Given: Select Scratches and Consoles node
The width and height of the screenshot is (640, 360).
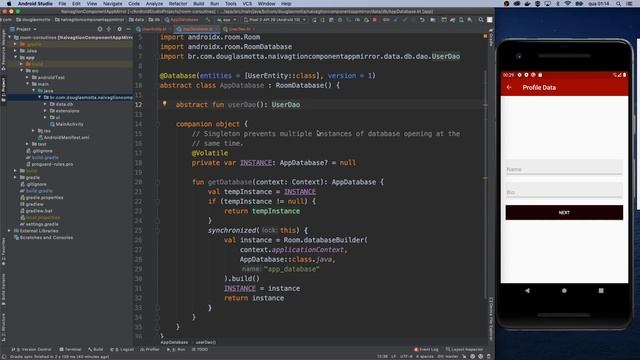Looking at the screenshot, I should 43,238.
